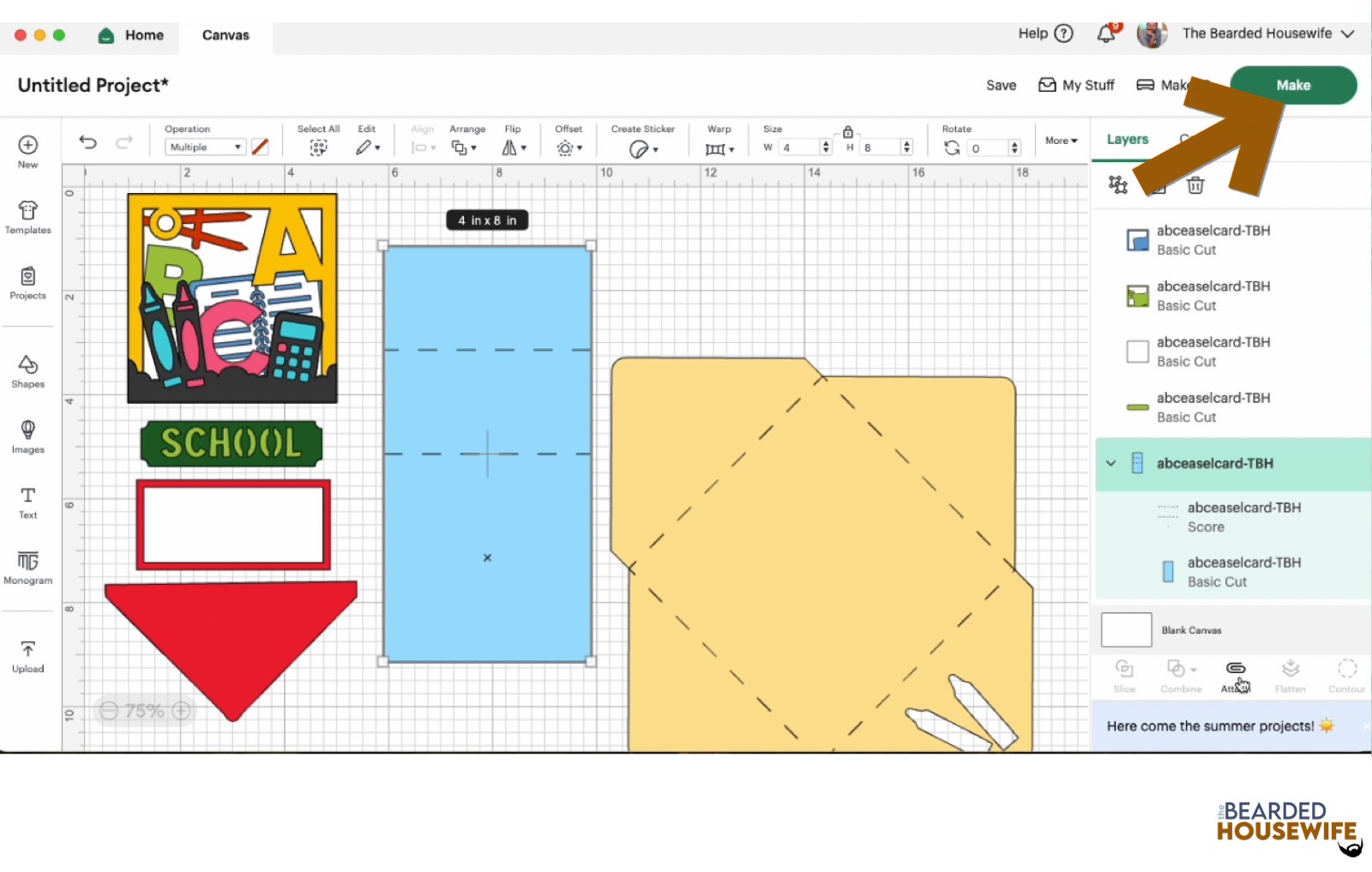The width and height of the screenshot is (1372, 872).
Task: Select the Text tool
Action: 27,502
